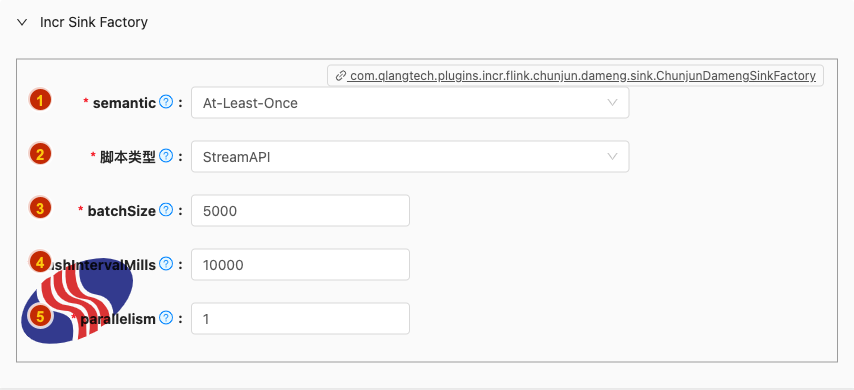This screenshot has width=854, height=390.
Task: Focus the parallelism field showing 1
Action: click(300, 319)
